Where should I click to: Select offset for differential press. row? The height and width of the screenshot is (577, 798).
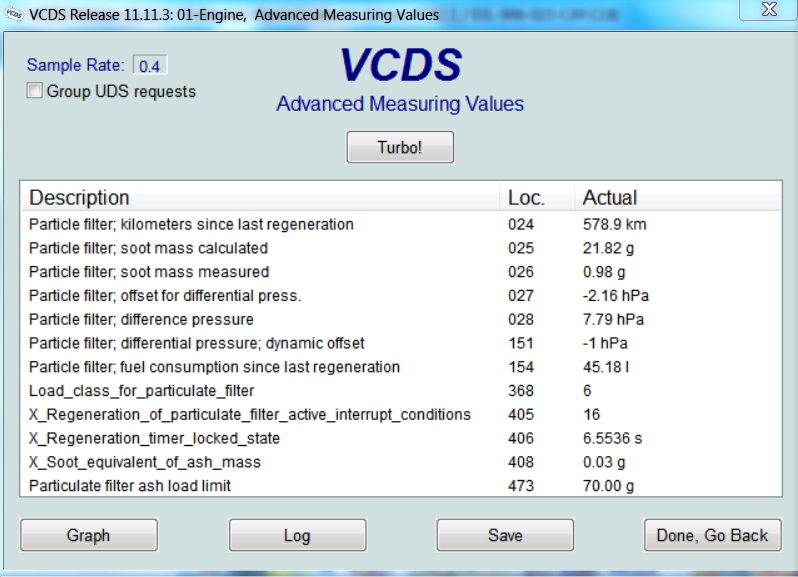(165, 296)
